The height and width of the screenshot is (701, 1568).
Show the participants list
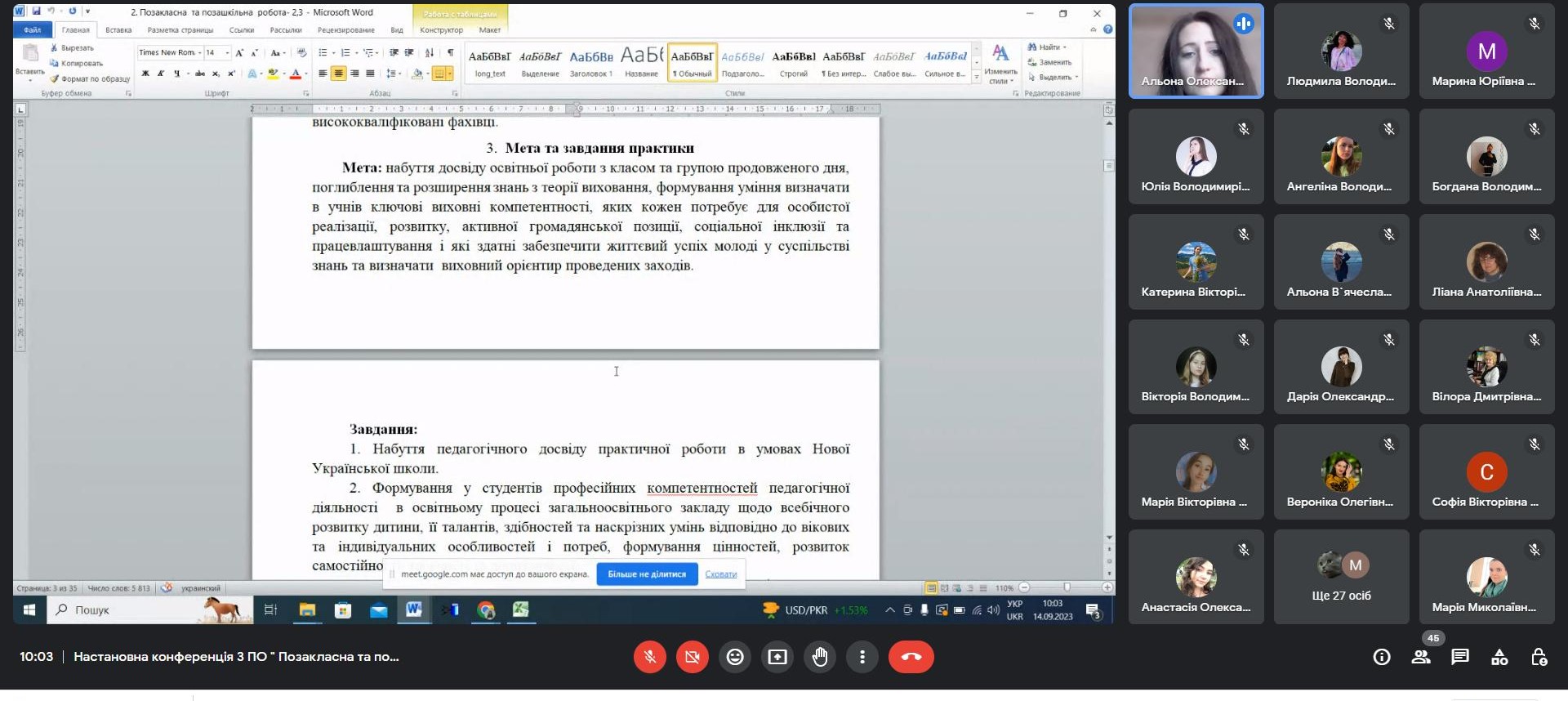[x=1421, y=657]
